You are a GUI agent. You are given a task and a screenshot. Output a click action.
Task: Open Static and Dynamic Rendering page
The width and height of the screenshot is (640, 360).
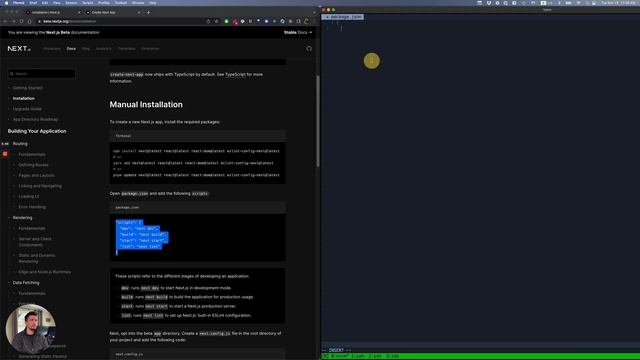click(37, 258)
